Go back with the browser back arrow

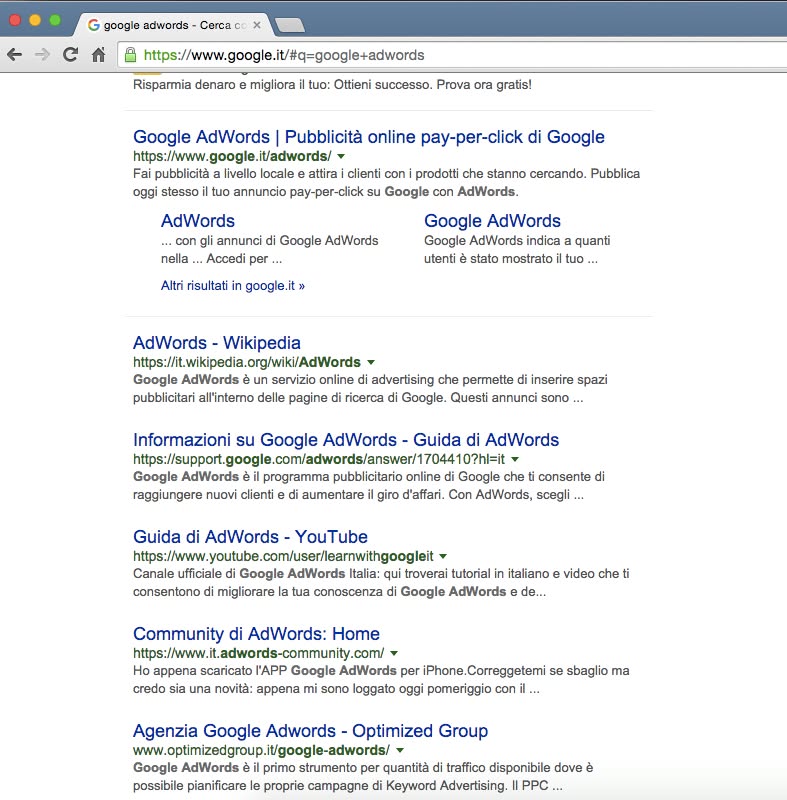(x=14, y=55)
